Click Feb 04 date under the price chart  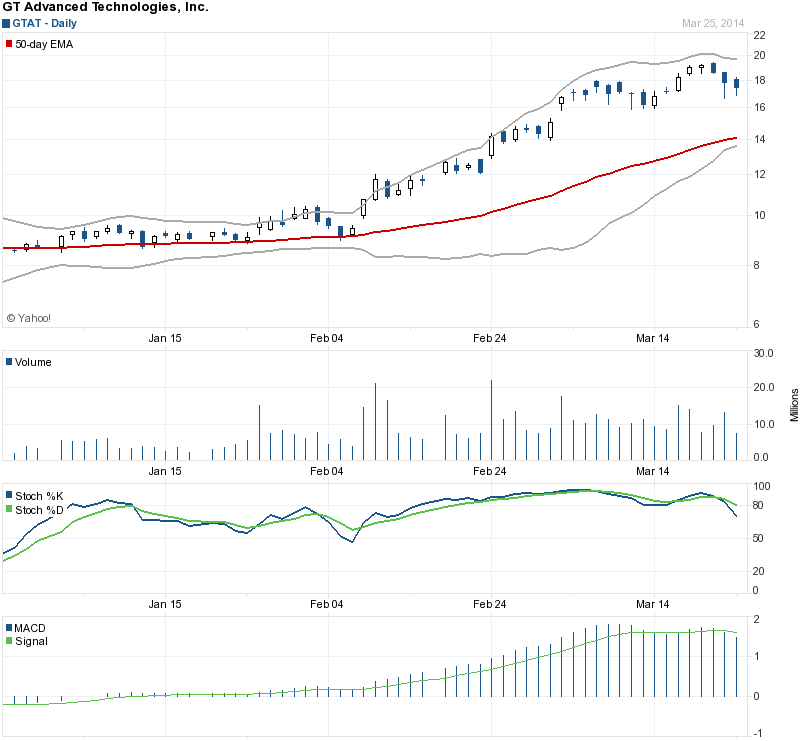[x=327, y=338]
